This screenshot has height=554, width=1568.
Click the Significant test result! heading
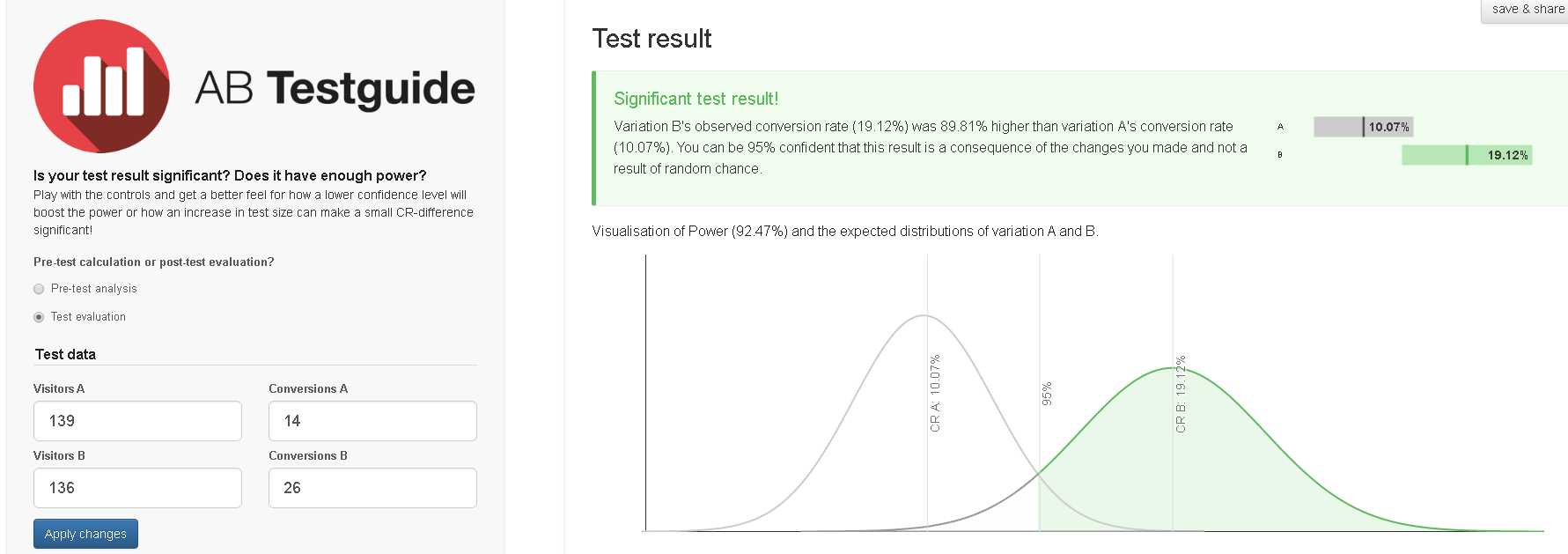[x=696, y=99]
